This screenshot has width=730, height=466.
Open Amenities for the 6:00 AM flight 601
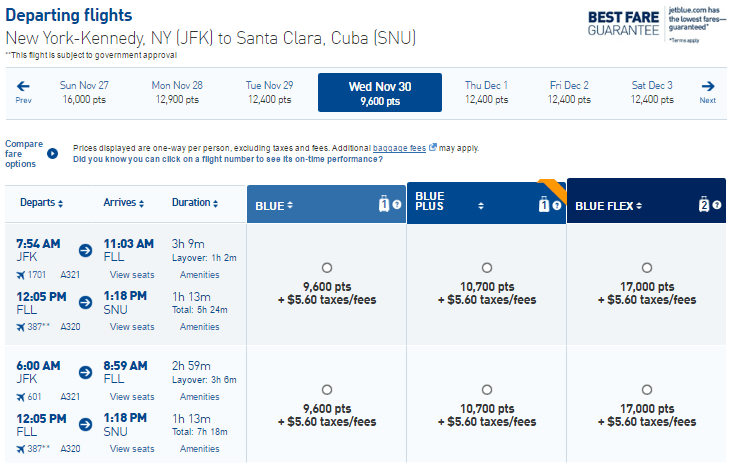(x=200, y=397)
